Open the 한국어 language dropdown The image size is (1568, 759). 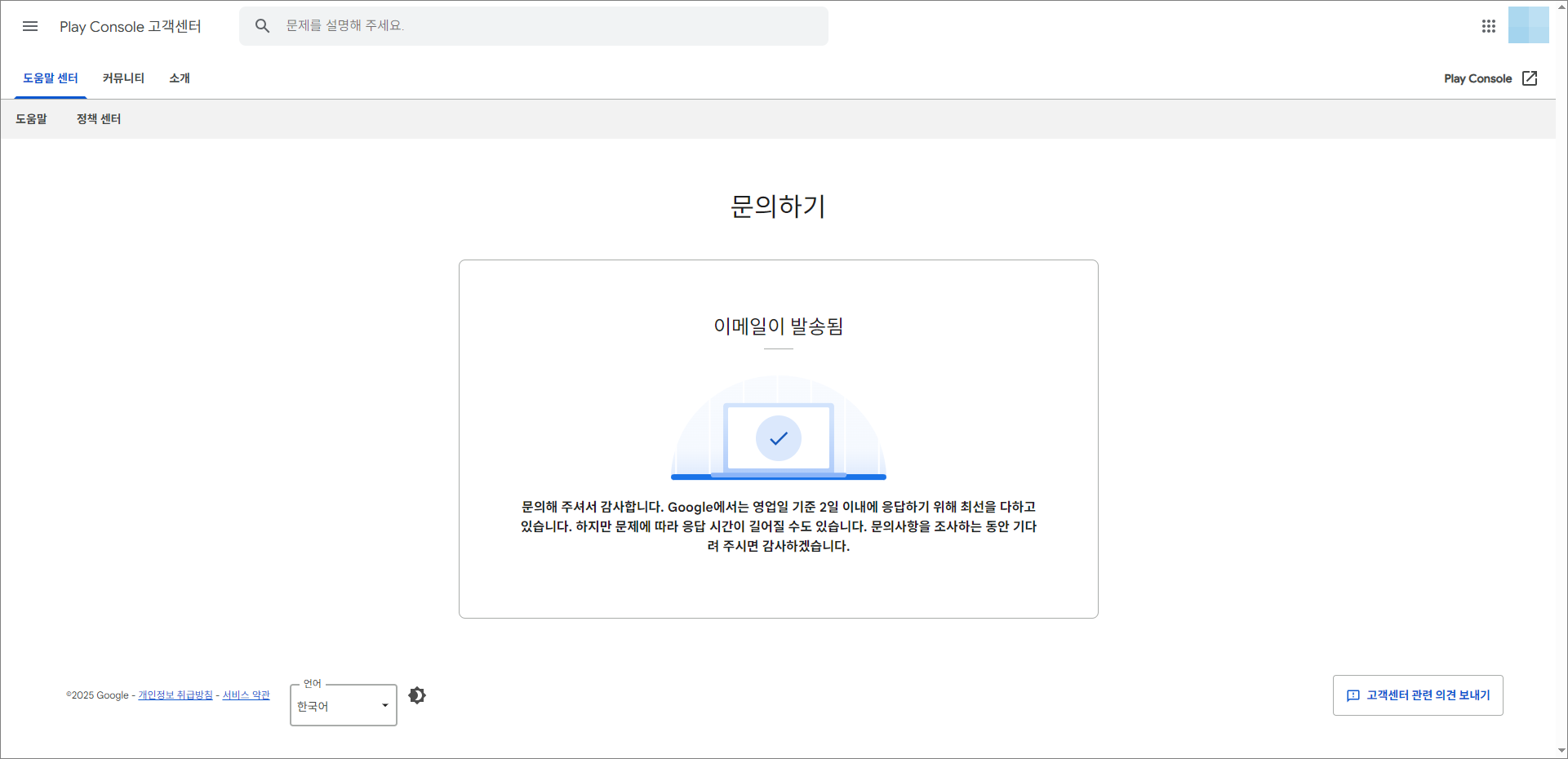(344, 705)
